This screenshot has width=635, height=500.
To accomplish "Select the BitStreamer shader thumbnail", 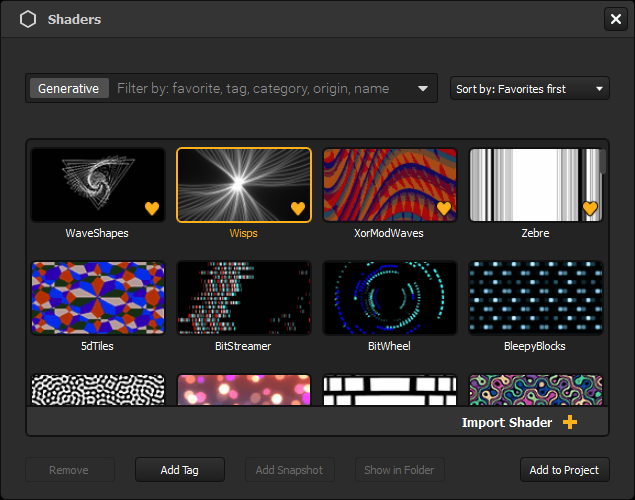I will tap(244, 298).
